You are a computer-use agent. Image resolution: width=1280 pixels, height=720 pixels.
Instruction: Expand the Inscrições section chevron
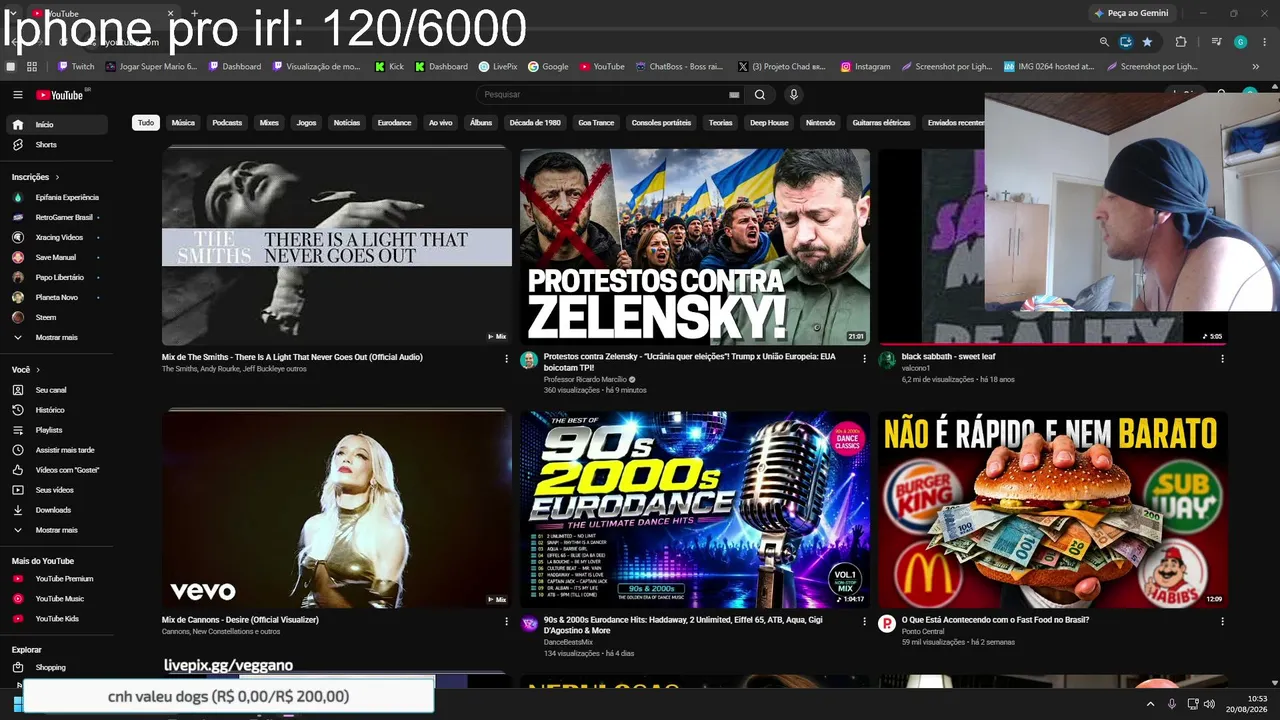point(57,177)
